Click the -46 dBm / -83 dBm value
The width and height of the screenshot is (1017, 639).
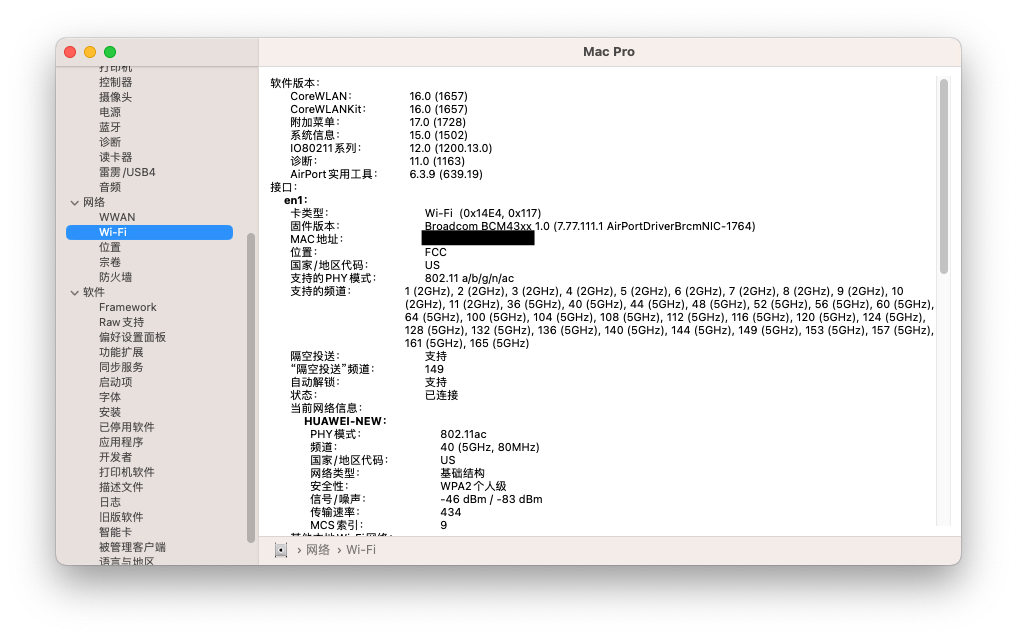[x=491, y=499]
